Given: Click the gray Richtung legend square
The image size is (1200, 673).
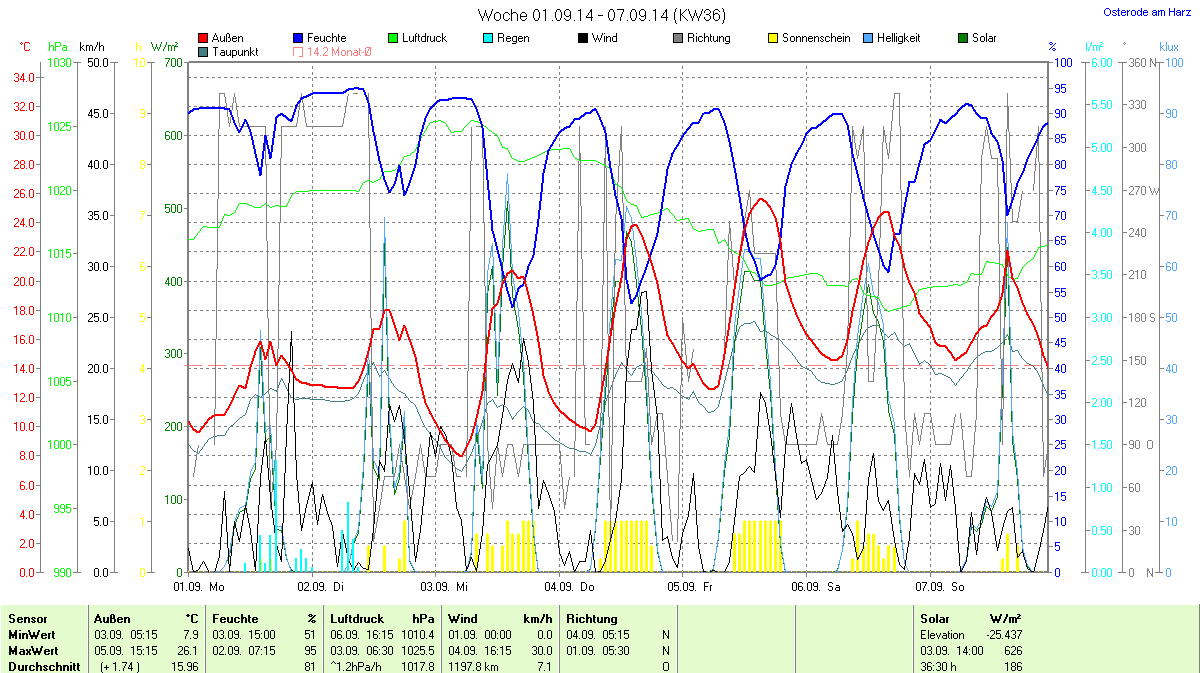Looking at the screenshot, I should (678, 39).
